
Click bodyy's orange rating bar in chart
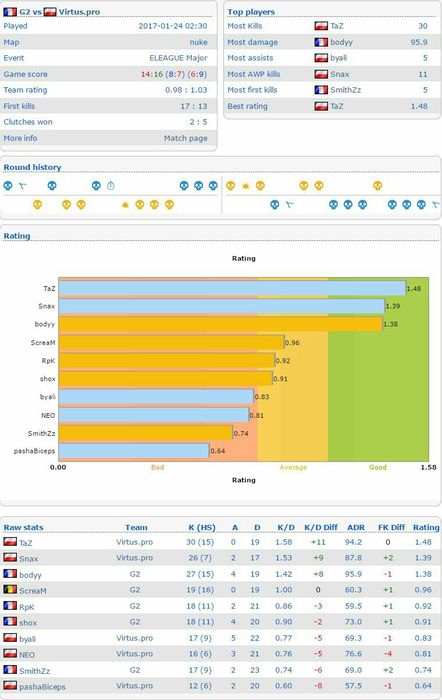pyautogui.click(x=221, y=324)
